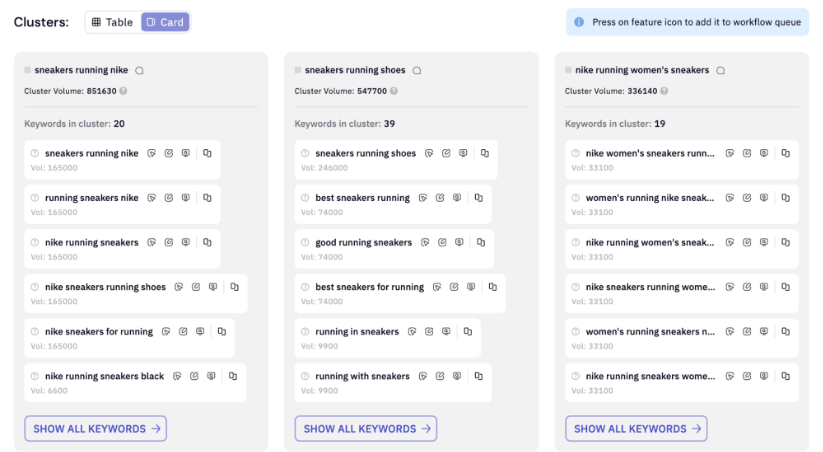Click the search icon beside the "sneakers running shoes" cluster title

pos(417,71)
